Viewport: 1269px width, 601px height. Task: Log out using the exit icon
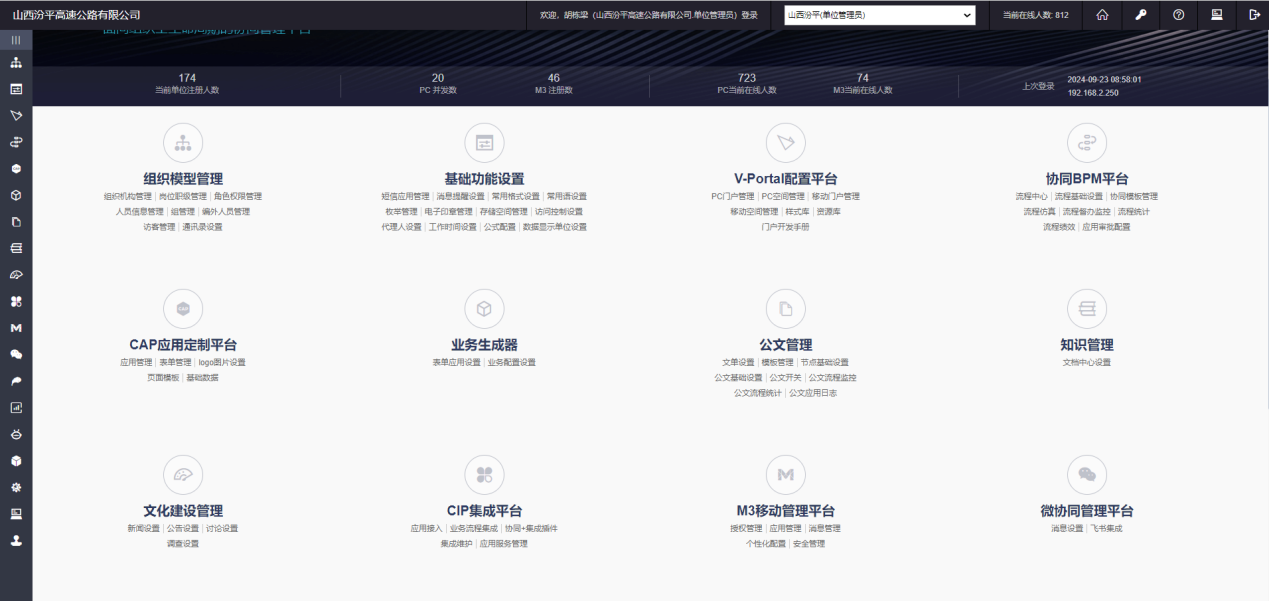[x=1254, y=15]
